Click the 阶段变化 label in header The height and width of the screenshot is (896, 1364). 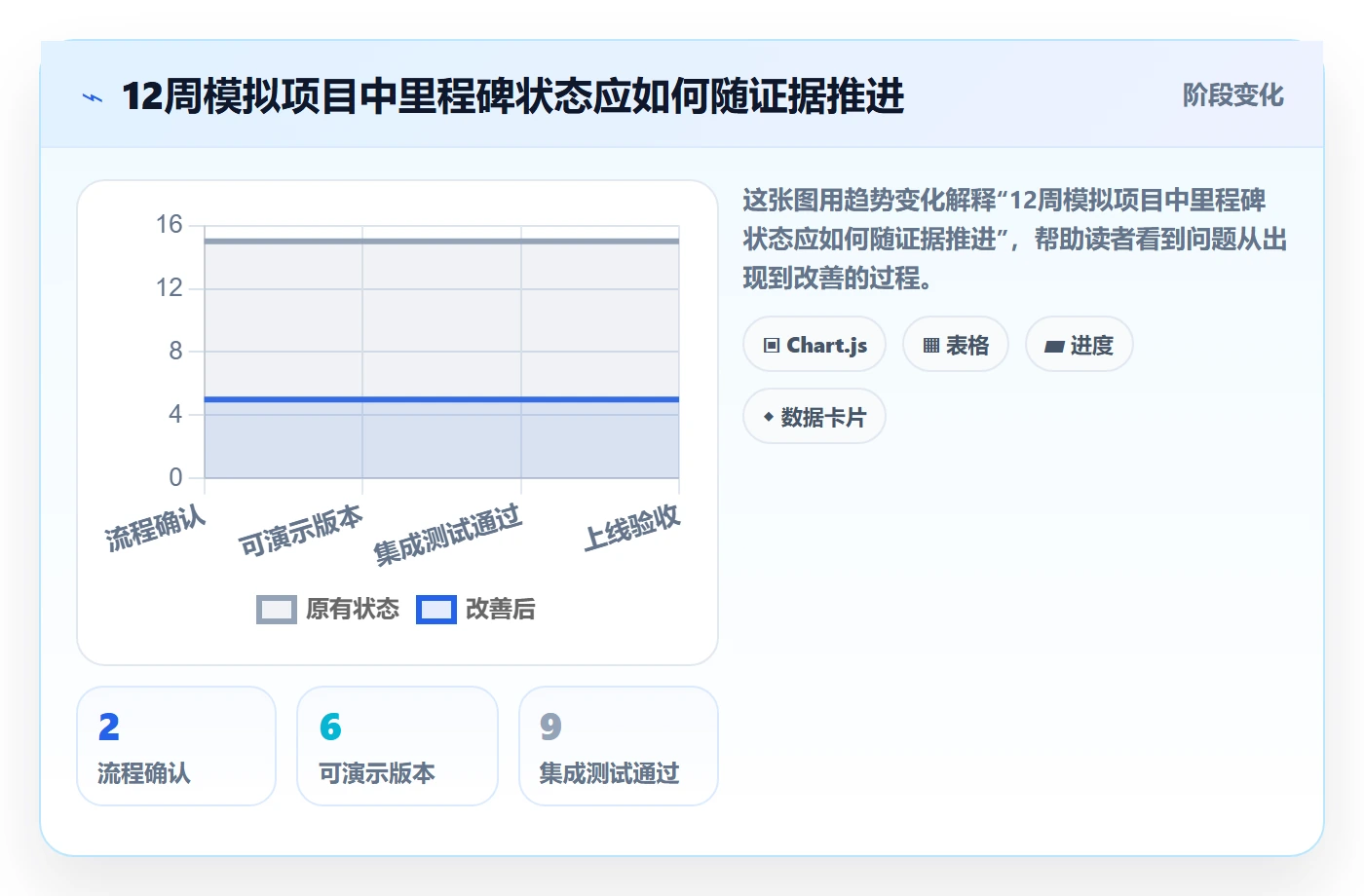point(1232,95)
